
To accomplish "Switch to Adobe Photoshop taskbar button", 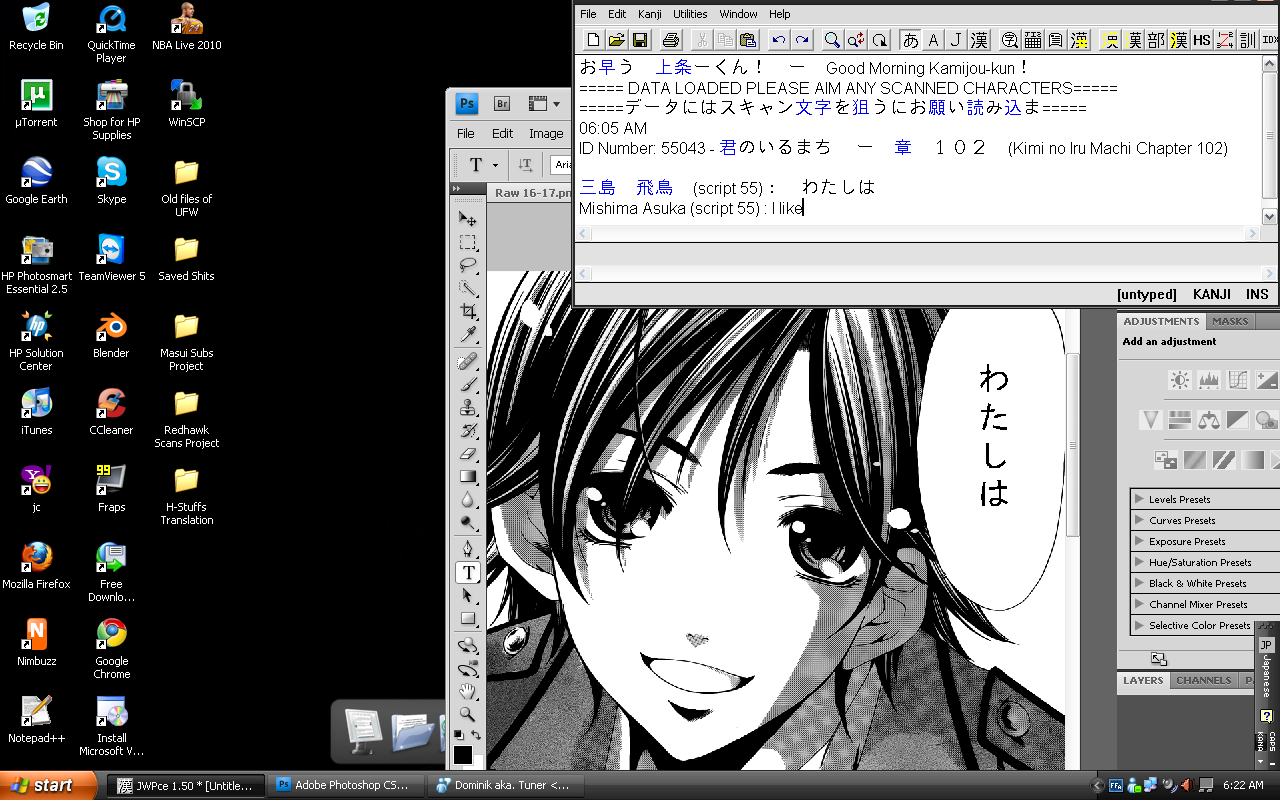I will tap(346, 785).
